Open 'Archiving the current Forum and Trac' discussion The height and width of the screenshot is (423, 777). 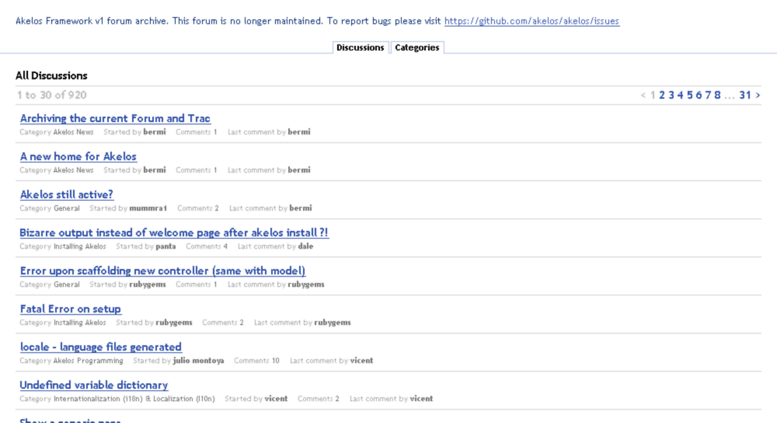115,118
